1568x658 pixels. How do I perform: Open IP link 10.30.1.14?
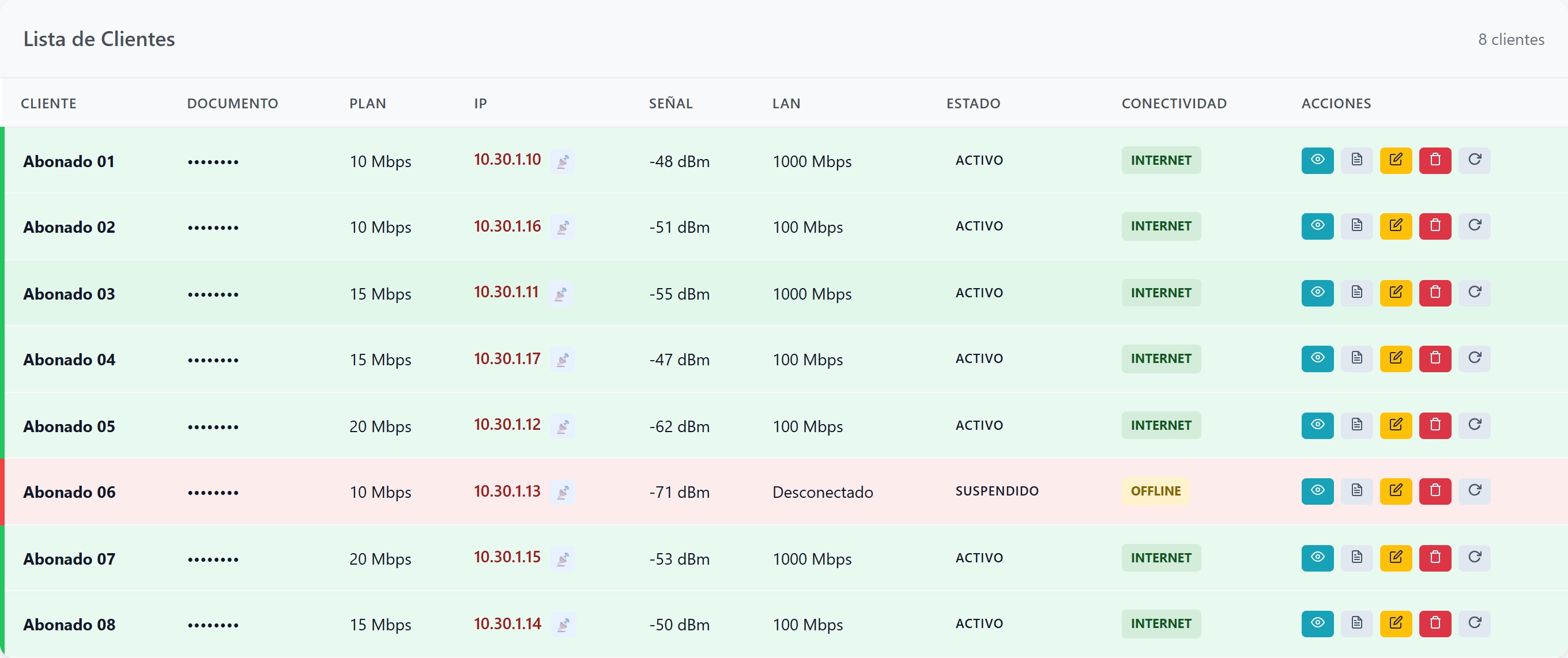pos(507,624)
